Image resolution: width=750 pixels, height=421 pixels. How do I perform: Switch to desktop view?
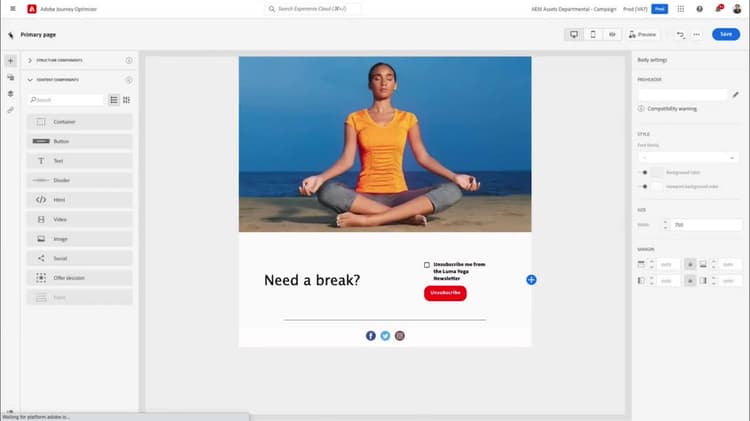pos(574,34)
